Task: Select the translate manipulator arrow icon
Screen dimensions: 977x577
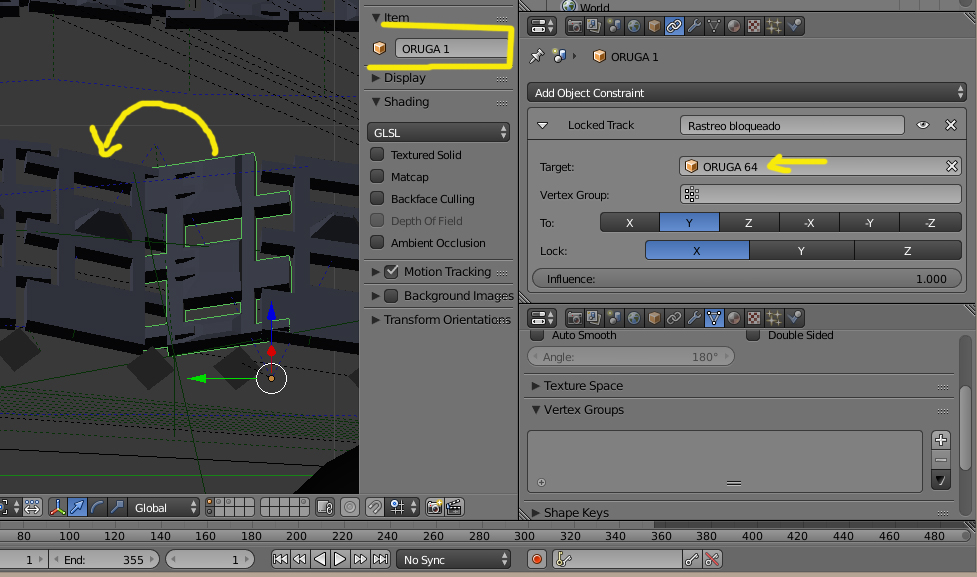Action: coord(77,507)
